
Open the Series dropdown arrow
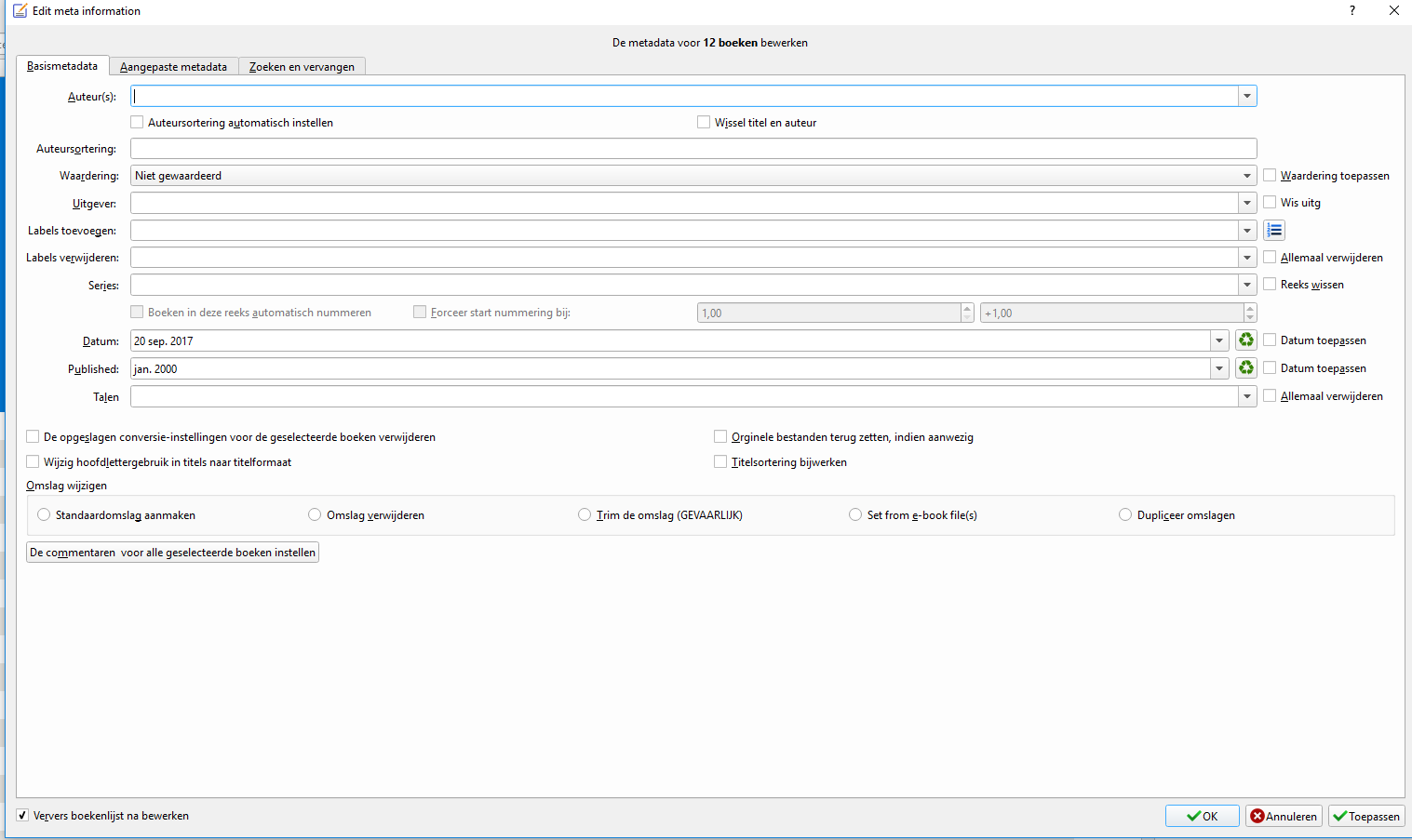coord(1247,285)
